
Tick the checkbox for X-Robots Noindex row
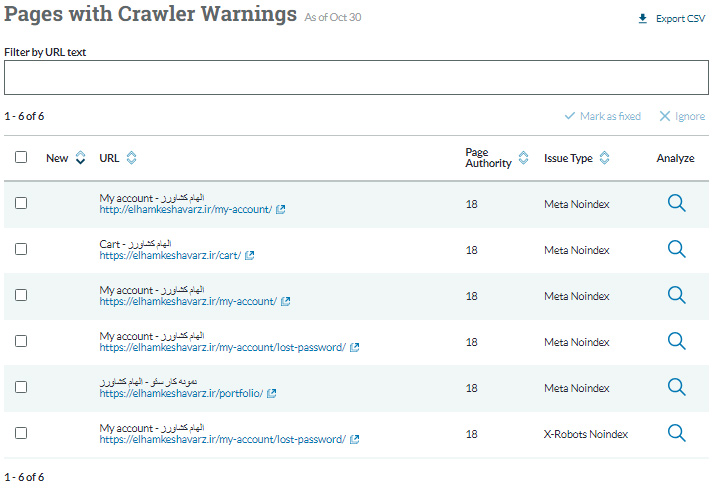(x=21, y=433)
